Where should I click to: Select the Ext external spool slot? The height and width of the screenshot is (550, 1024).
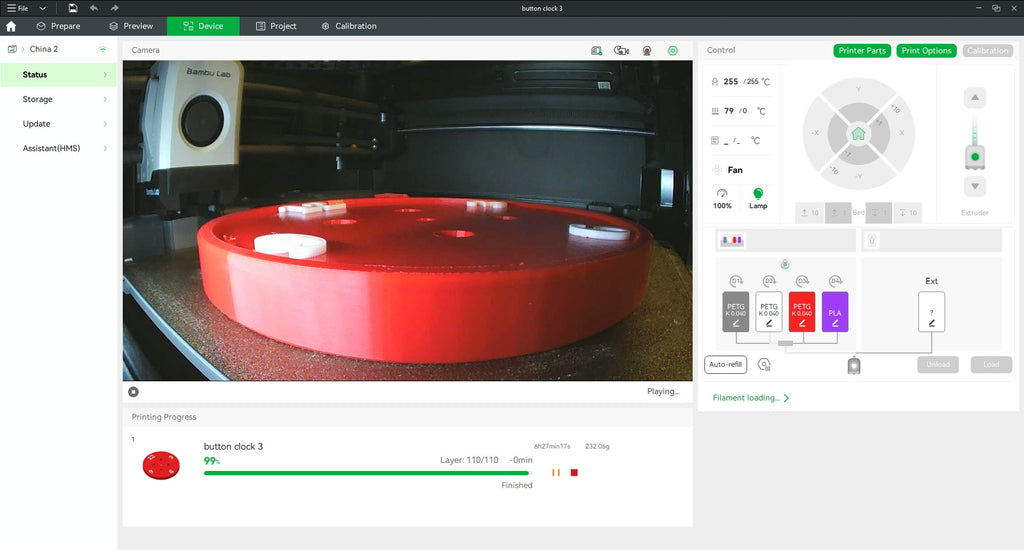tap(931, 312)
